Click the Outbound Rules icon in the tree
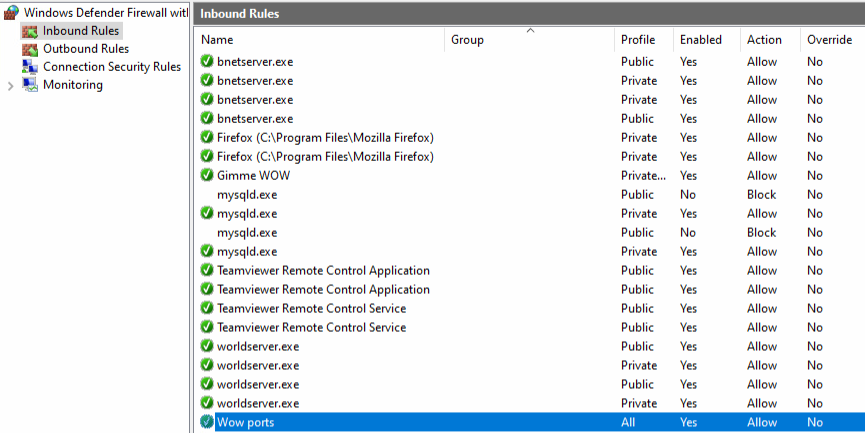 (x=30, y=49)
